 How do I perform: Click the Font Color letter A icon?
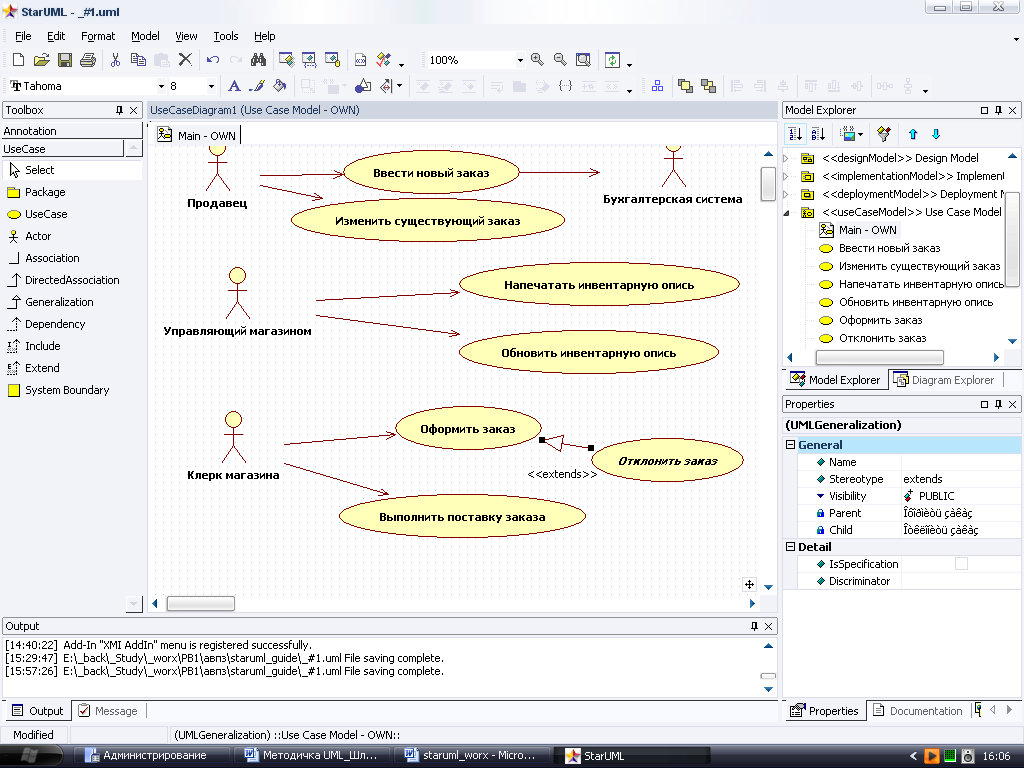[234, 86]
